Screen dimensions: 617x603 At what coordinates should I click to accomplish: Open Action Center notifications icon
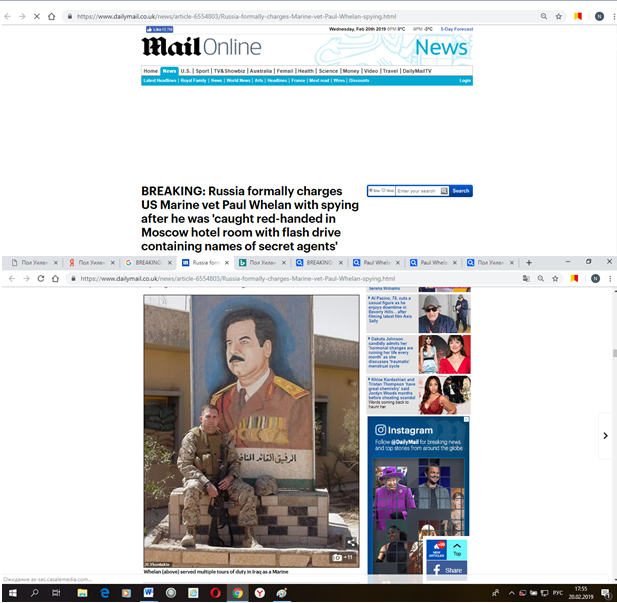point(606,593)
